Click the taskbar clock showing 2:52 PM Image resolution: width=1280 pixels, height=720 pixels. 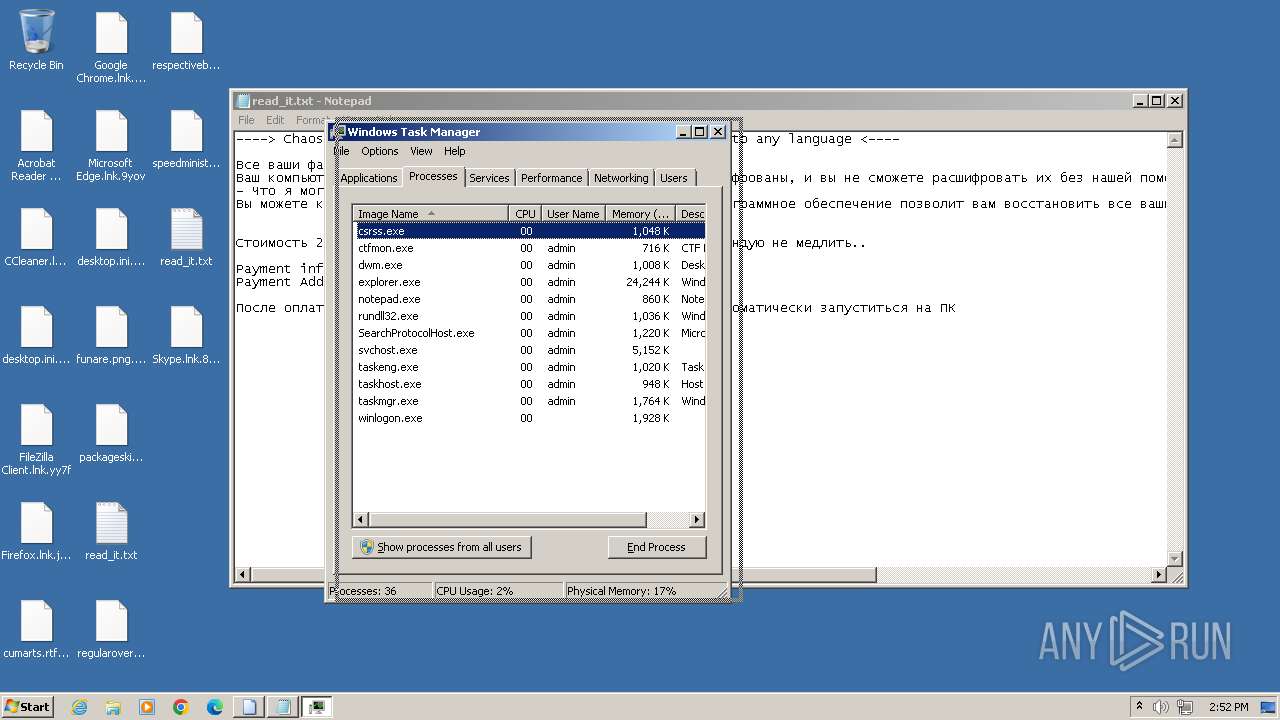(x=1228, y=707)
